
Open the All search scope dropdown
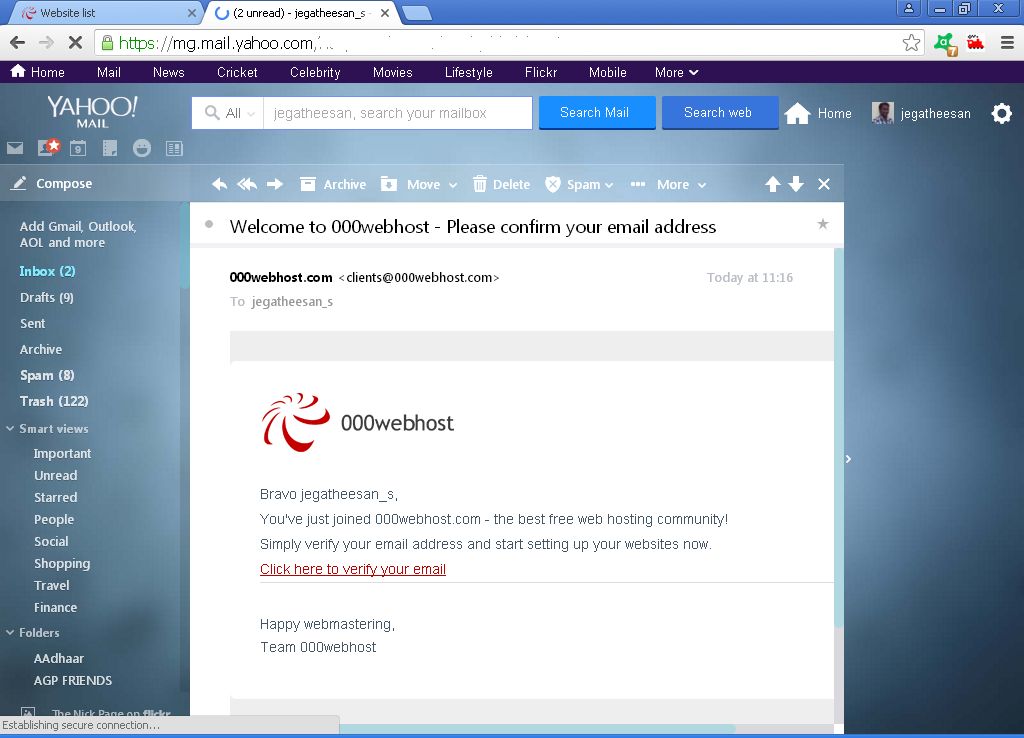[x=229, y=113]
